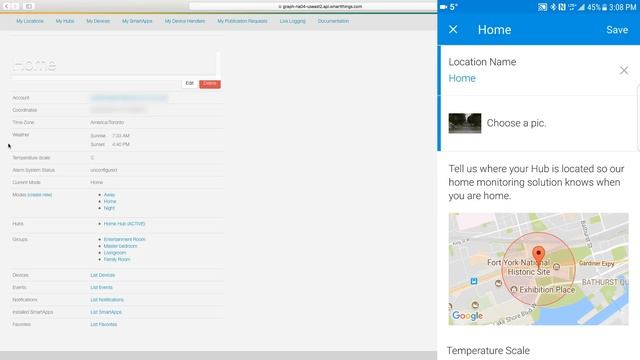
Task: Click the browser address bar
Action: [x=312, y=6]
